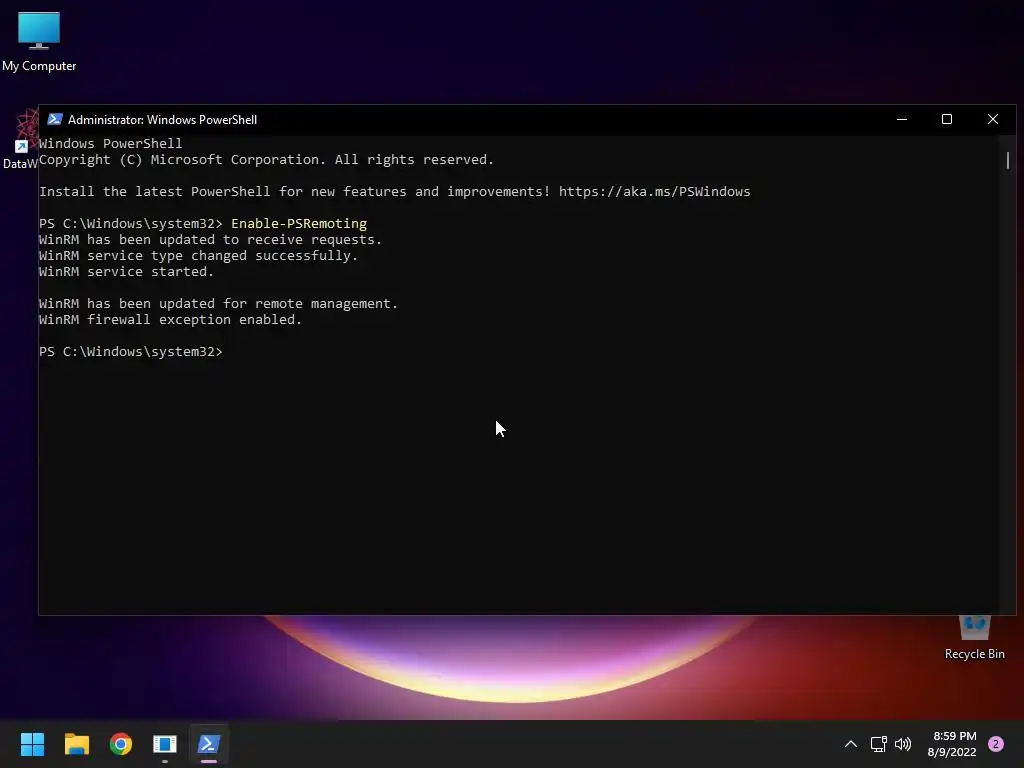
Task: Click 'WinRM has been updated to receive requests.'
Action: click(x=210, y=240)
